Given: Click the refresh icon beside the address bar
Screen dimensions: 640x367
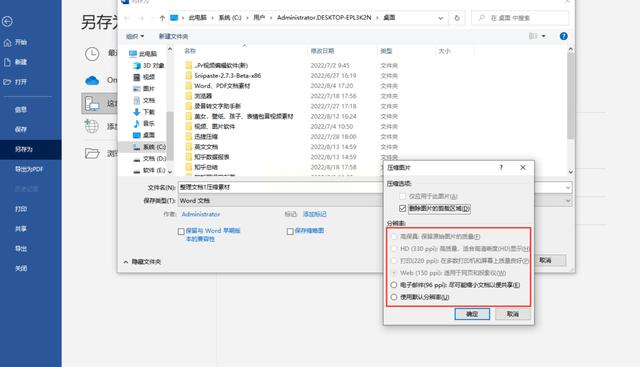Looking at the screenshot, I should pyautogui.click(x=457, y=18).
